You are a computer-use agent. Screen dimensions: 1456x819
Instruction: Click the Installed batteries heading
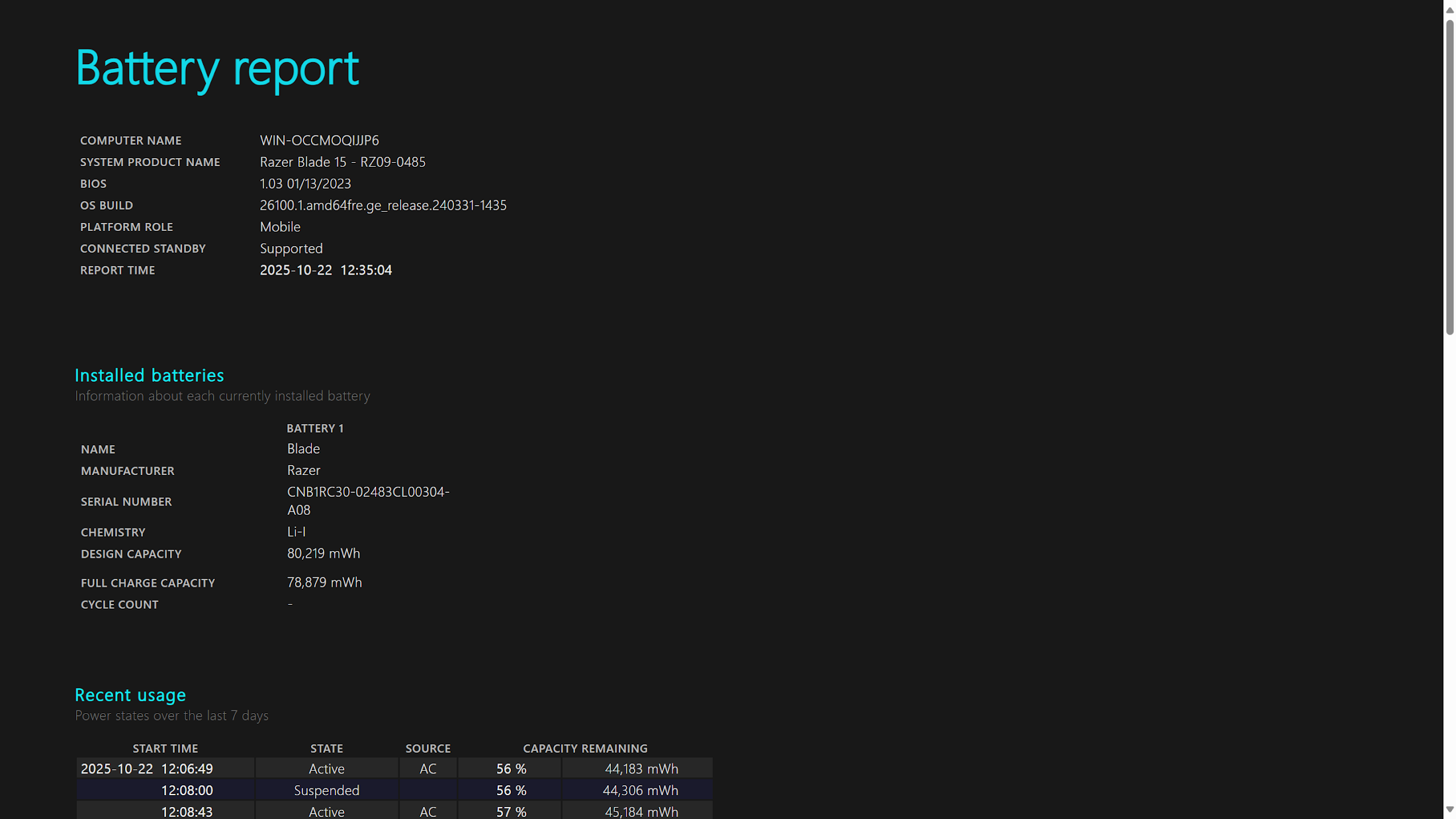tap(149, 375)
